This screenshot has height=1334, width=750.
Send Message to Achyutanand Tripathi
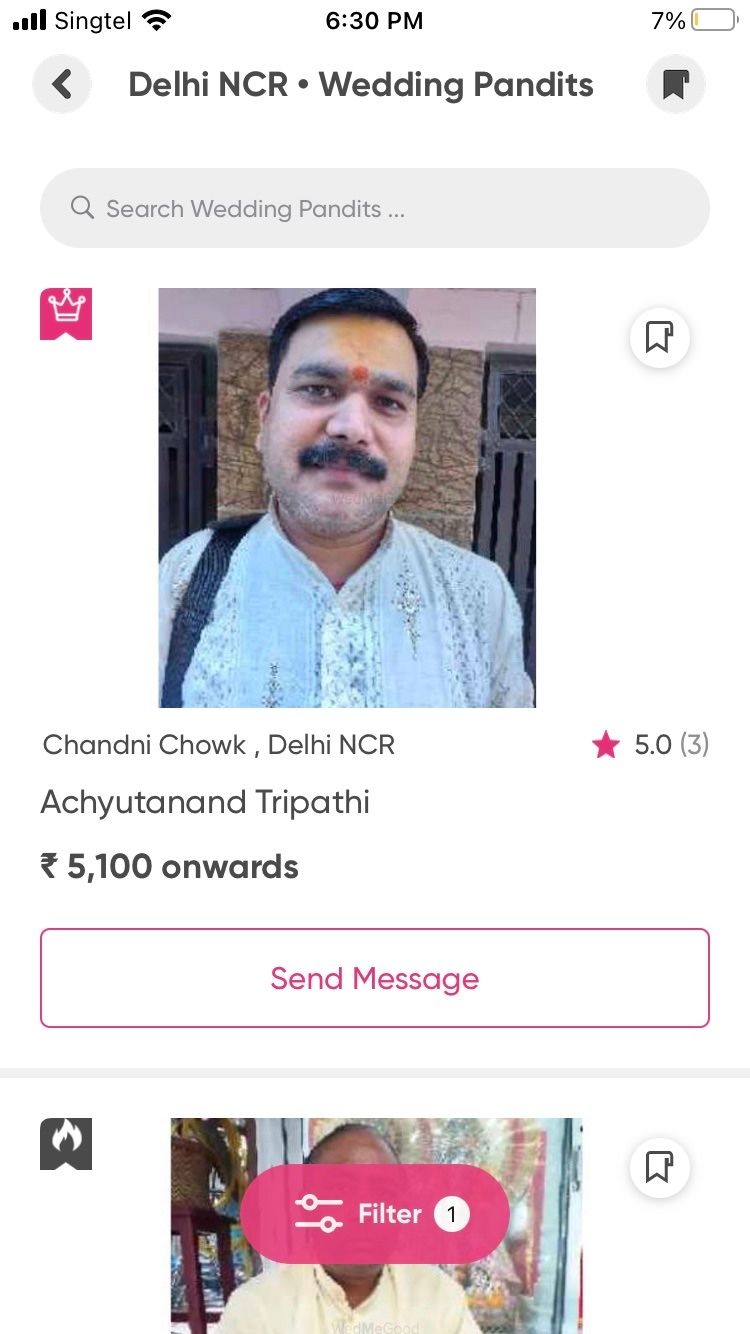(x=375, y=978)
